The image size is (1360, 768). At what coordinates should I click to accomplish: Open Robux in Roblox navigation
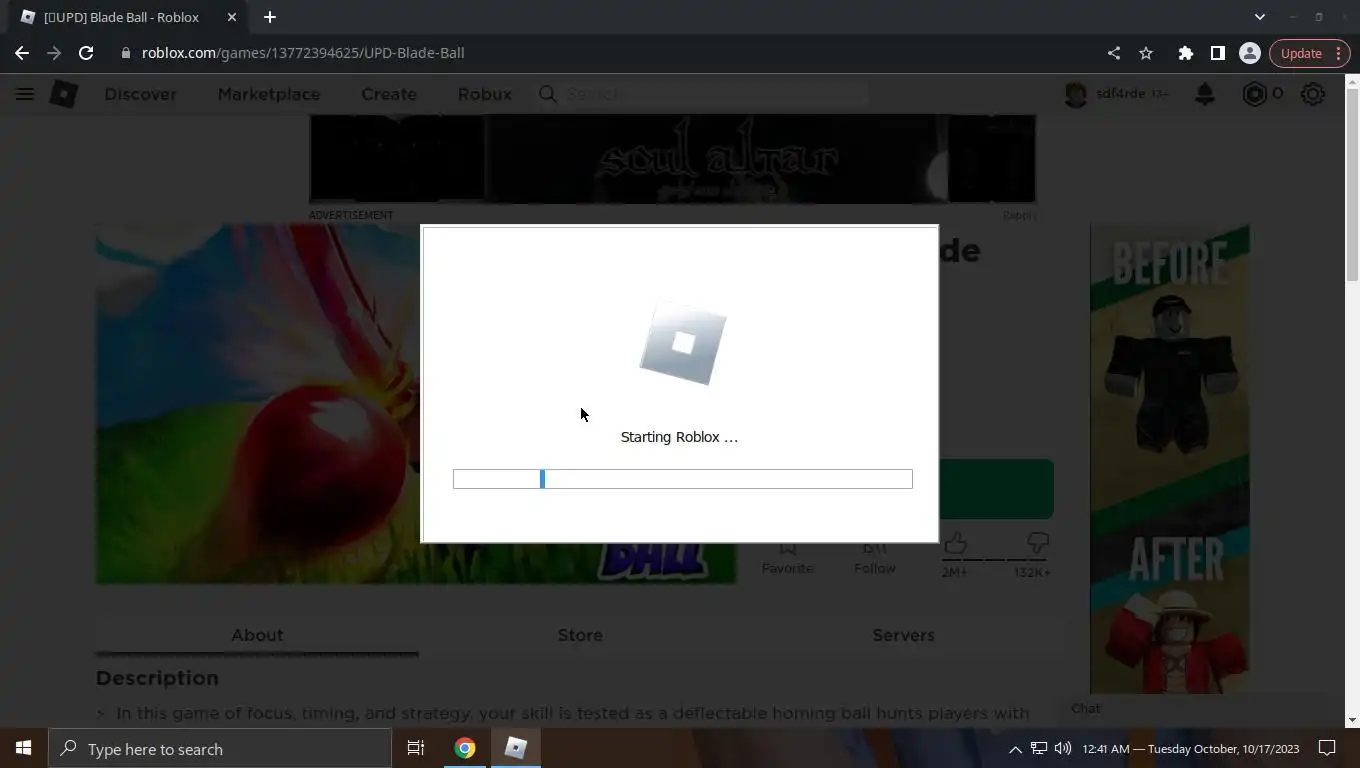point(485,94)
